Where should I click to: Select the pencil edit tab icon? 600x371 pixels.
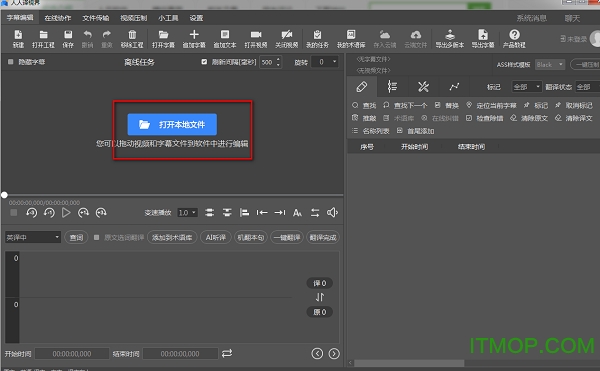coord(362,87)
